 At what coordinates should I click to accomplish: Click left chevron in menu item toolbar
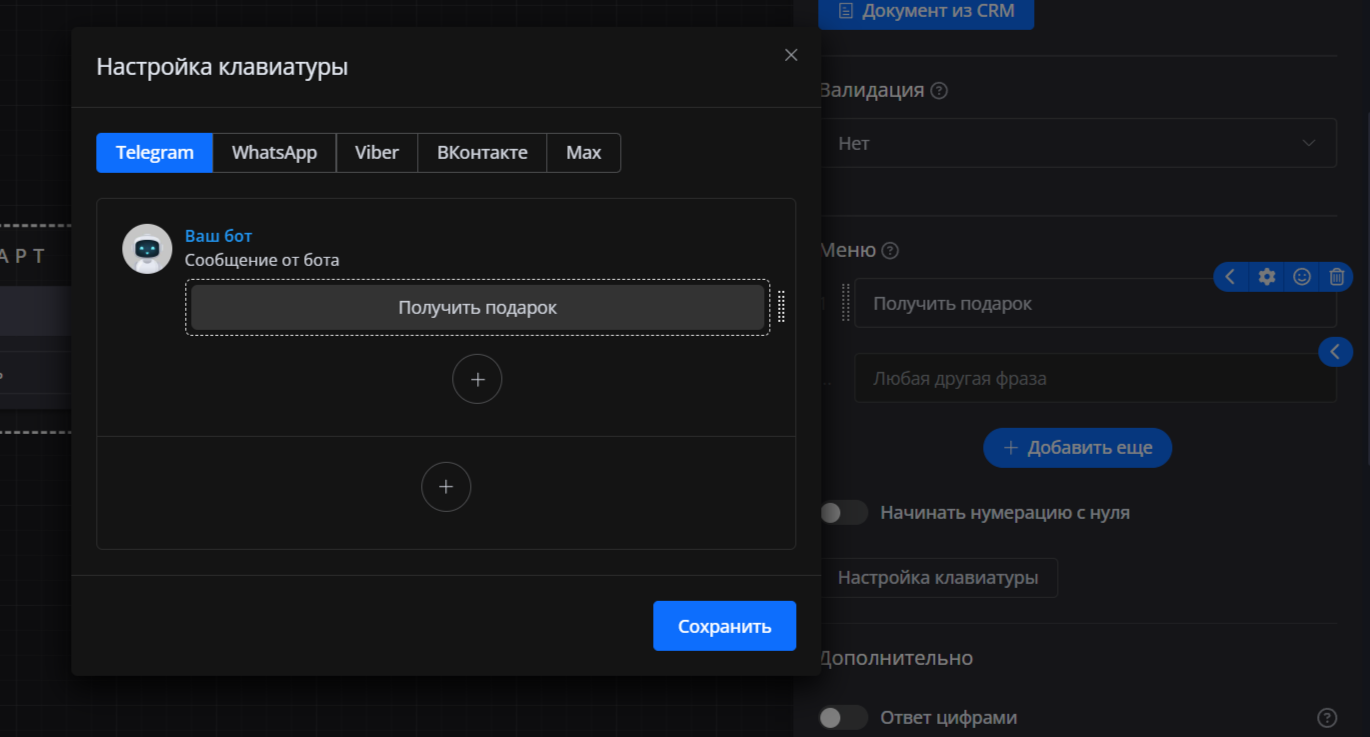coord(1230,277)
